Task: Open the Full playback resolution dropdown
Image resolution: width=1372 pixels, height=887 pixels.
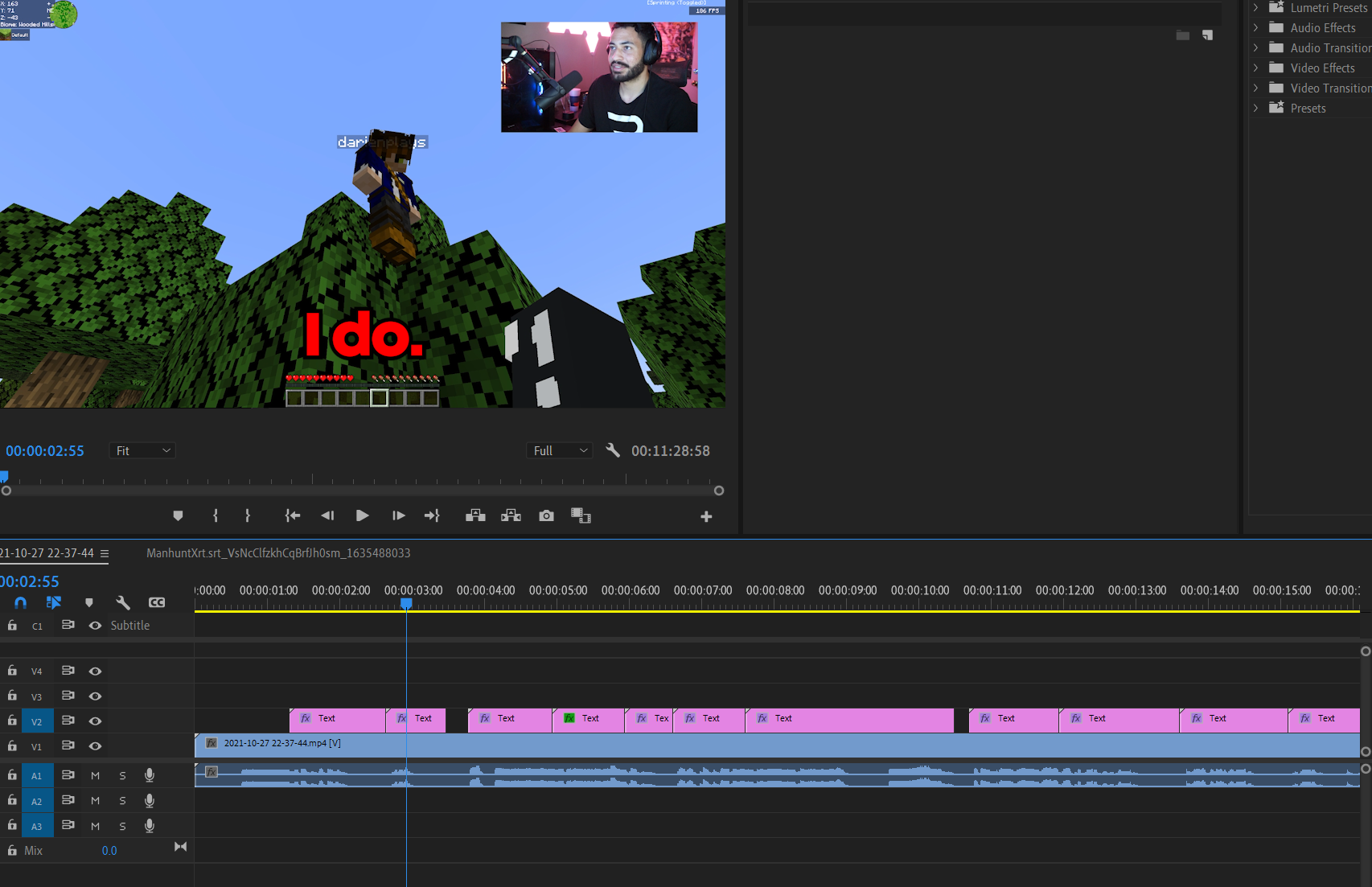Action: point(559,450)
